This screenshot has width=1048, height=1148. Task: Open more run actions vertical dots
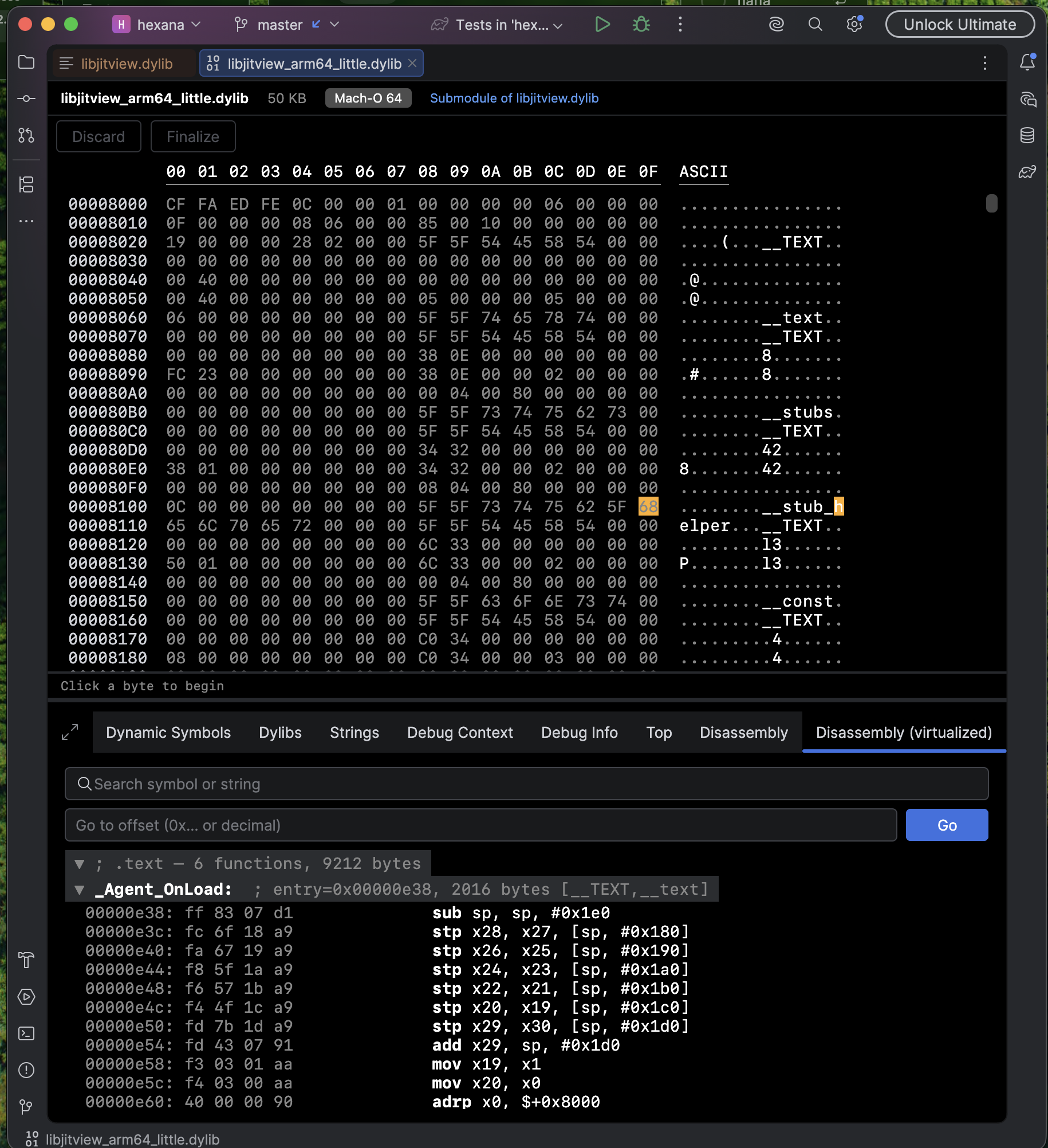pos(680,24)
